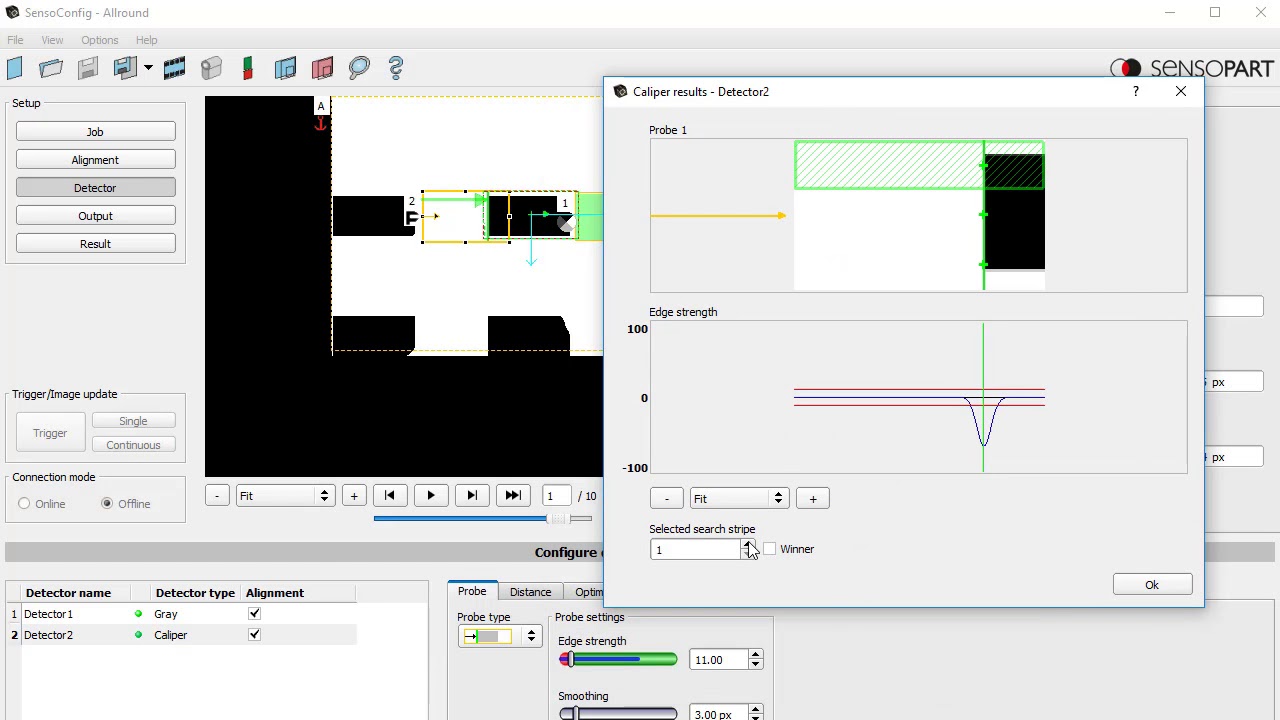
Task: Open the Probe type dropdown
Action: pos(498,637)
